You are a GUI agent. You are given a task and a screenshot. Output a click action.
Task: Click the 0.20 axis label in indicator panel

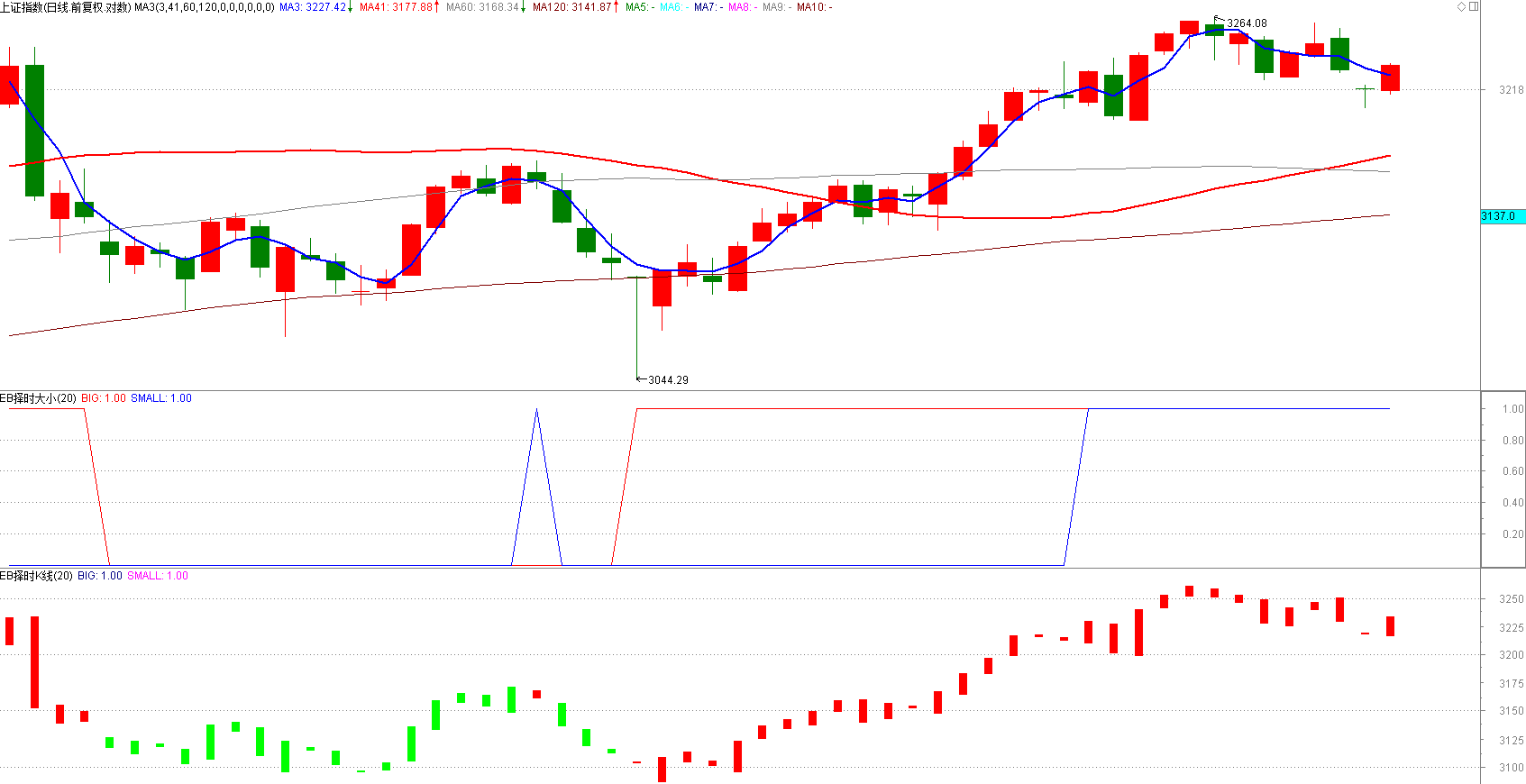click(1513, 534)
